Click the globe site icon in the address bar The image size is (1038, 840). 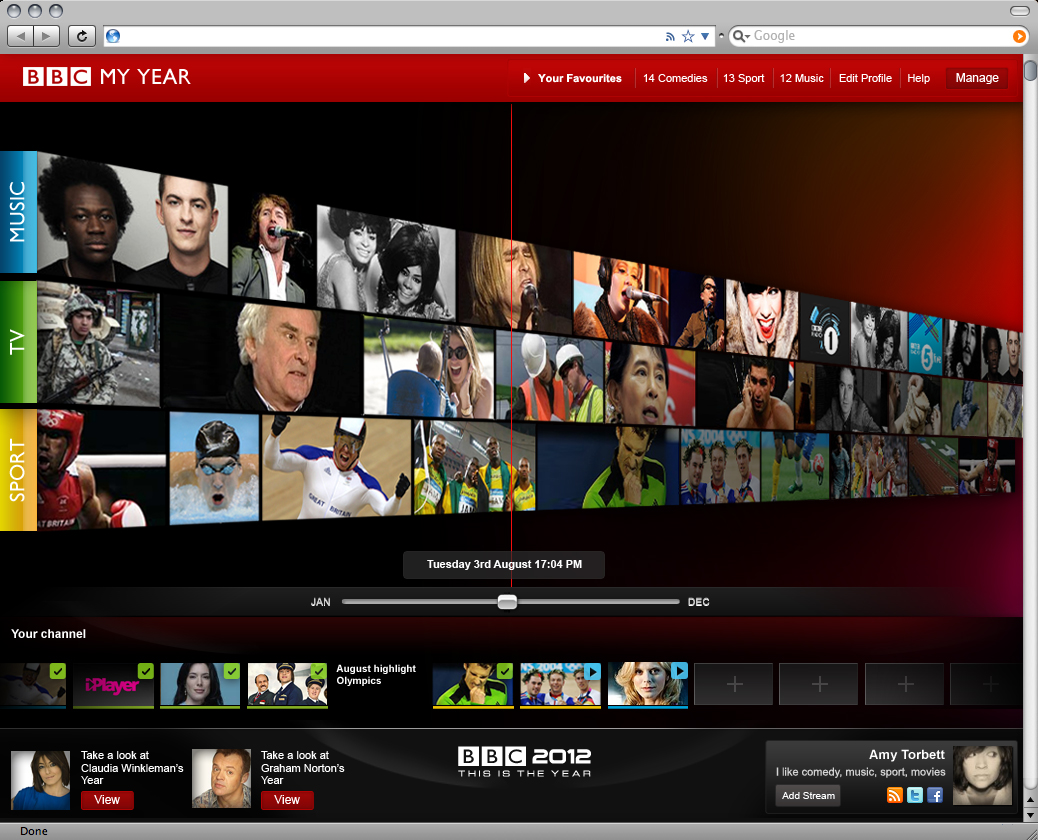pyautogui.click(x=113, y=36)
